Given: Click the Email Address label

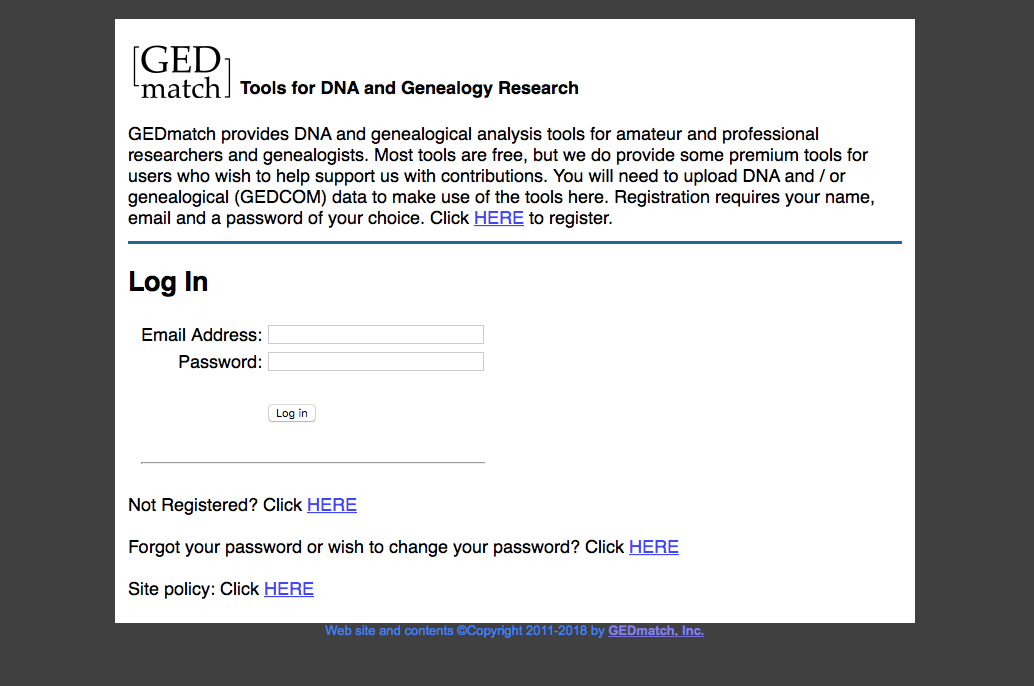Looking at the screenshot, I should 201,335.
